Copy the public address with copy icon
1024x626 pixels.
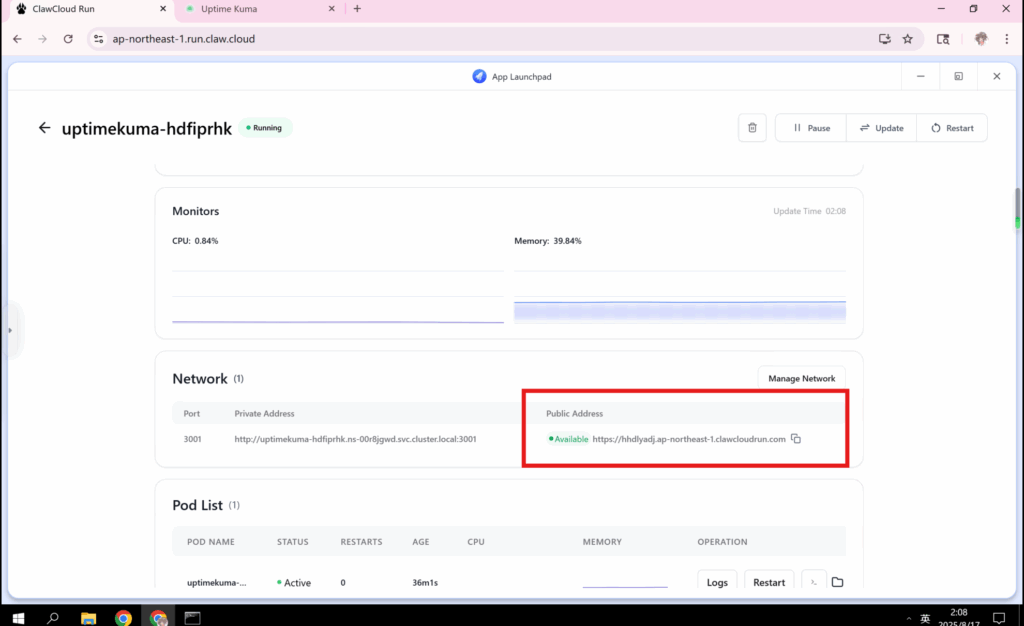tap(796, 439)
